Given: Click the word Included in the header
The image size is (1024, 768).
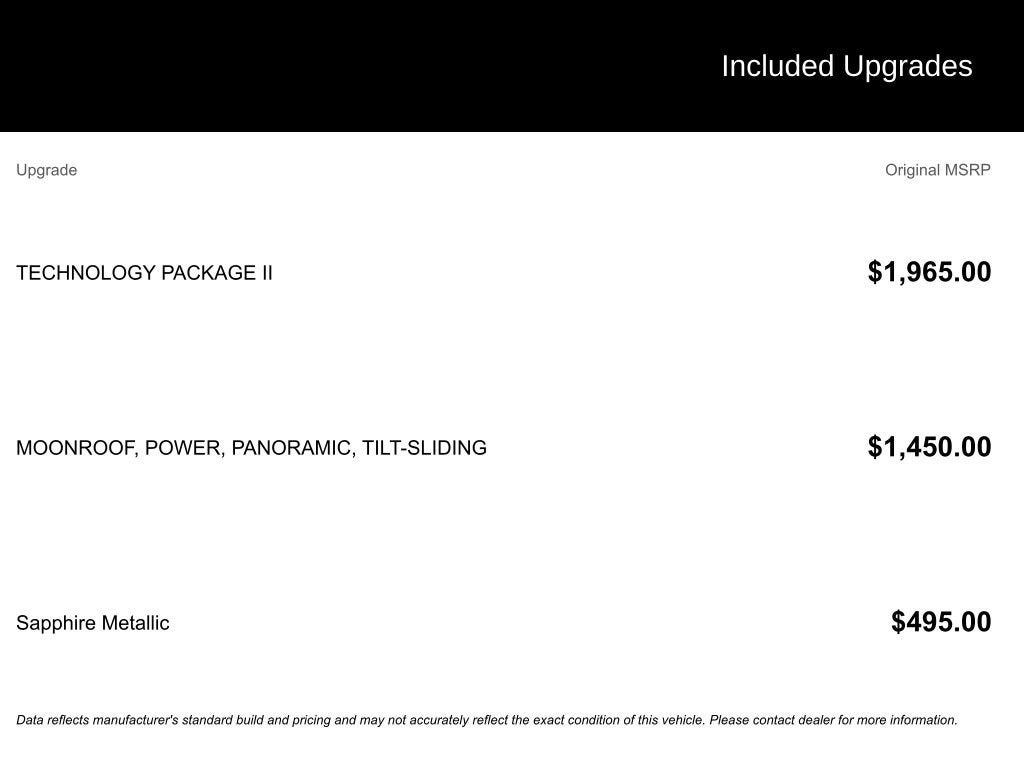Looking at the screenshot, I should tap(777, 66).
